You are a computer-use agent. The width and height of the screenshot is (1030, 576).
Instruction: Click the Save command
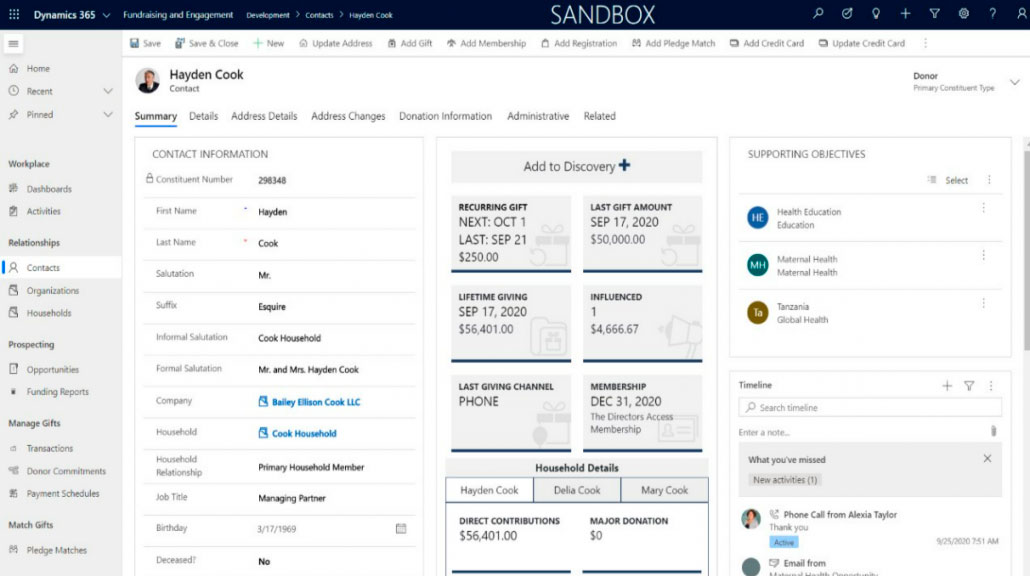pyautogui.click(x=145, y=43)
